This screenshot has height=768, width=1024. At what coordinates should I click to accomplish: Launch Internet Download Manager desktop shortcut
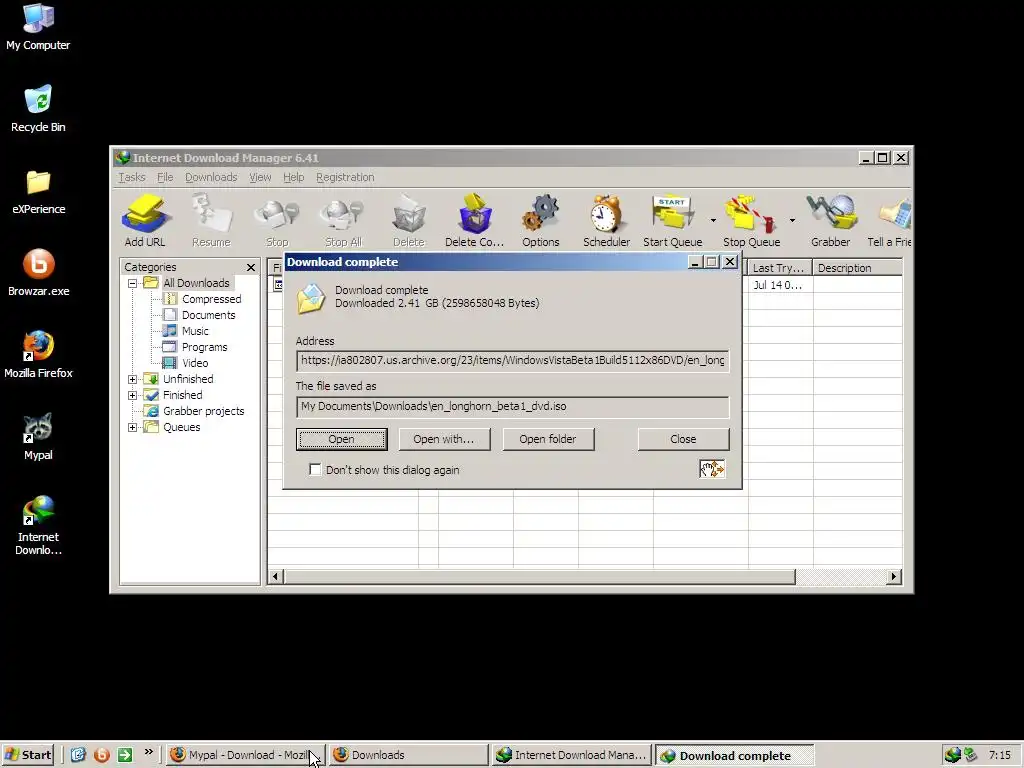[38, 525]
